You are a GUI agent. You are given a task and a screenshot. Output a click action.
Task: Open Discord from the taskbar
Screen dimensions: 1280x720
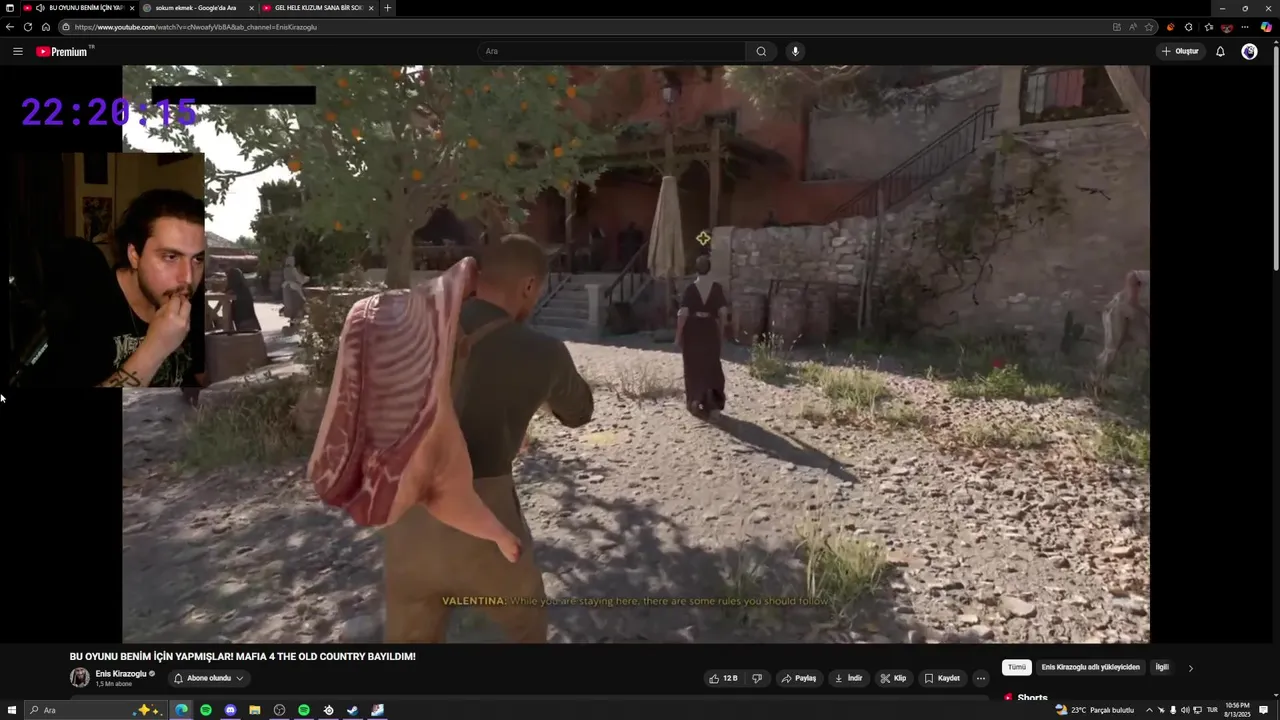pos(230,710)
